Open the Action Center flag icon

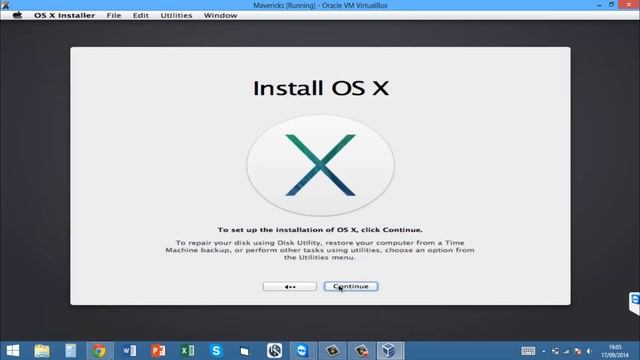click(x=578, y=351)
